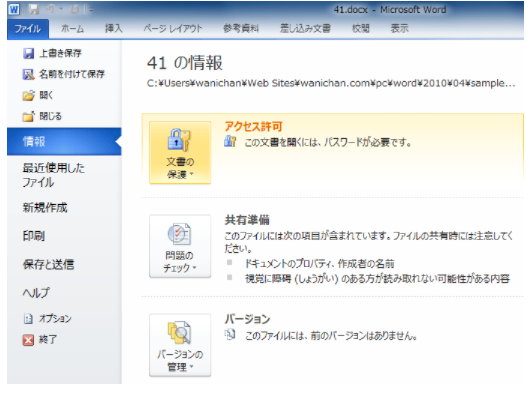Viewport: 526px width, 394px height.
Task: Click the Word application icon in title bar
Action: [14, 9]
